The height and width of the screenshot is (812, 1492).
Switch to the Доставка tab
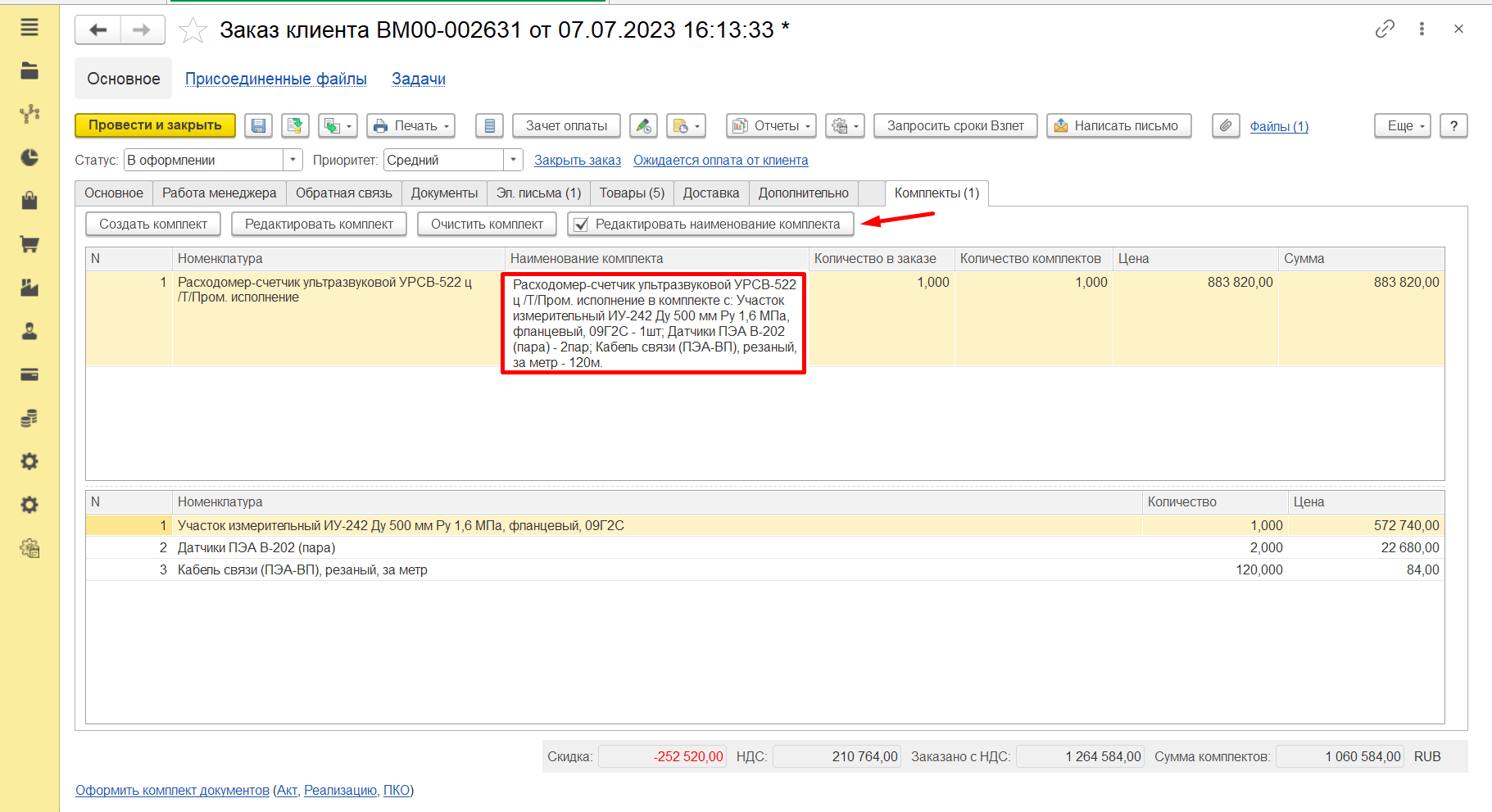point(711,193)
